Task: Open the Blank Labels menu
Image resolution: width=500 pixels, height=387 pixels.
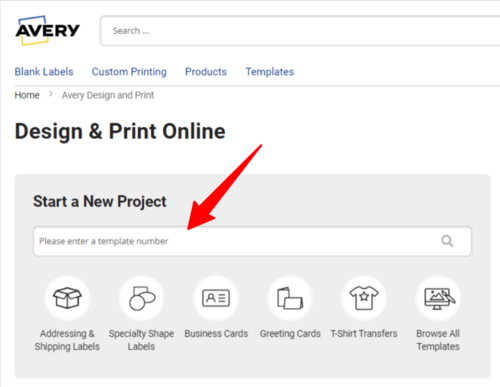Action: point(44,72)
